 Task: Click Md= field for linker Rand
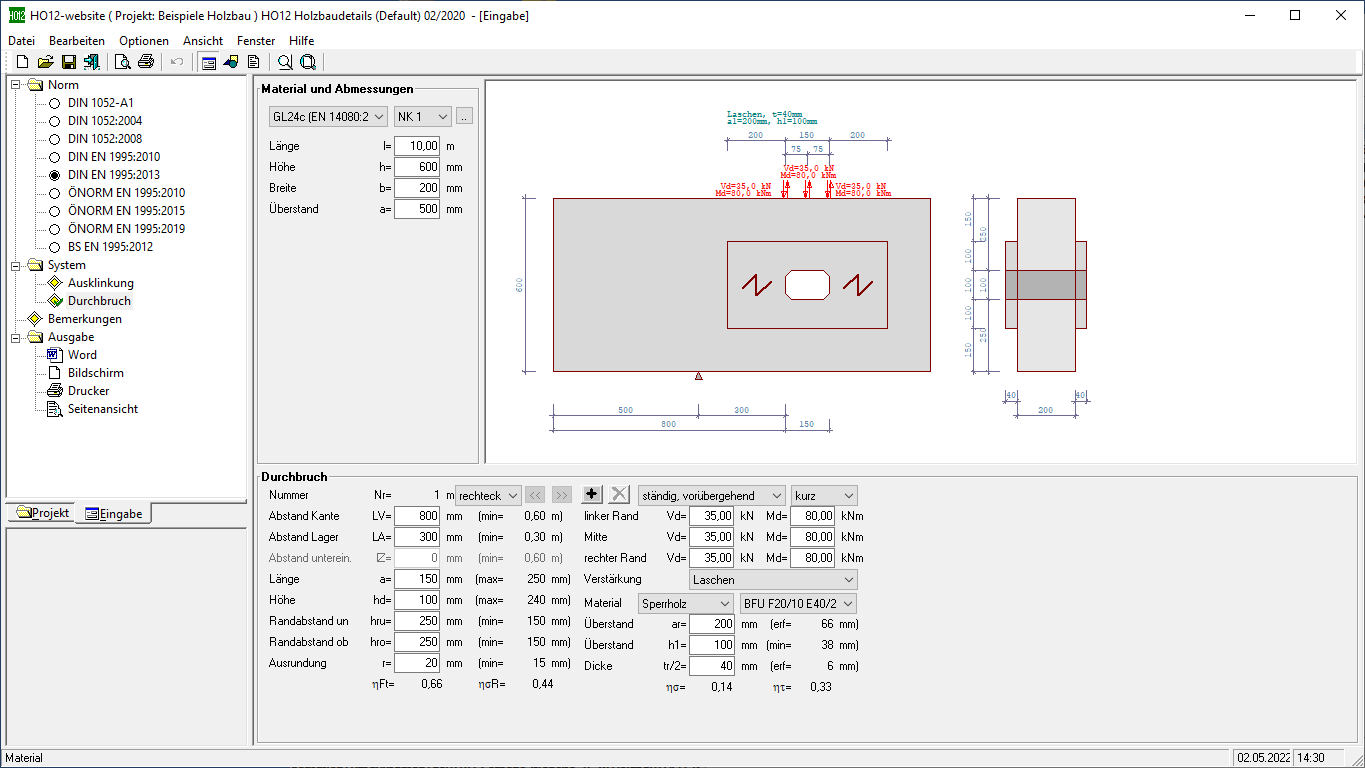pos(812,516)
